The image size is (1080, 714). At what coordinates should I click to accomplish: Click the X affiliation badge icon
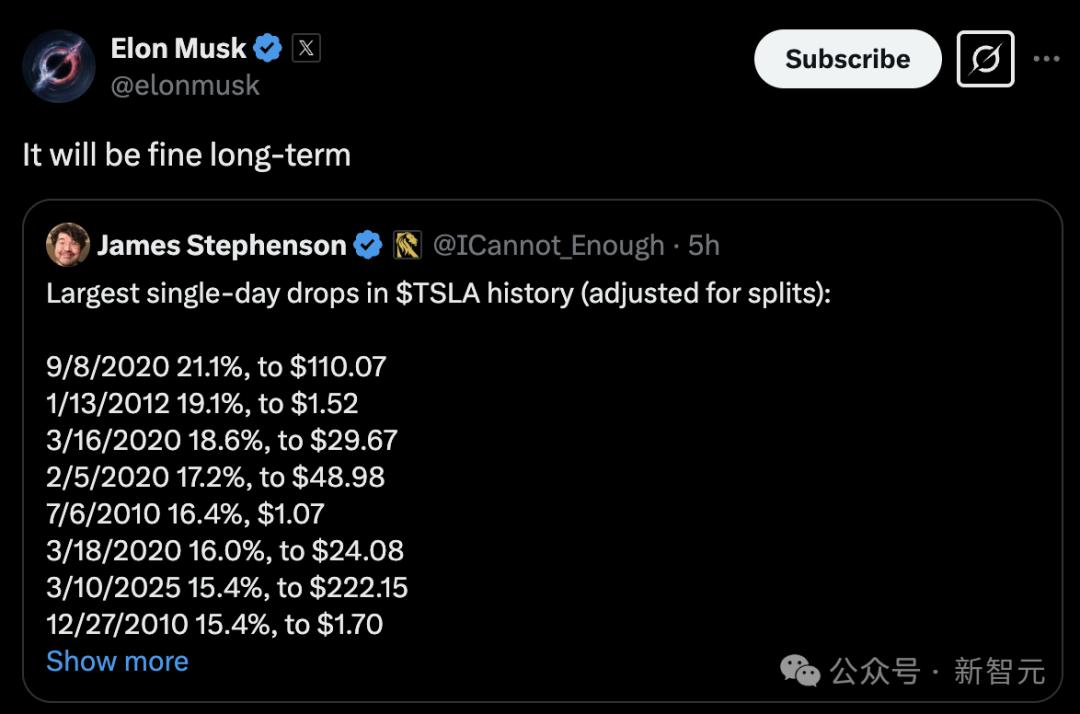pyautogui.click(x=306, y=48)
